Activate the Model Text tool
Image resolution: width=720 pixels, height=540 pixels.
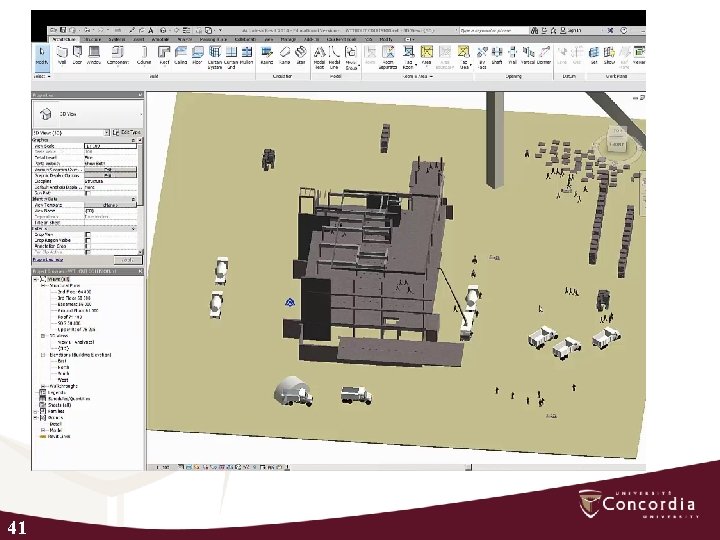319,57
